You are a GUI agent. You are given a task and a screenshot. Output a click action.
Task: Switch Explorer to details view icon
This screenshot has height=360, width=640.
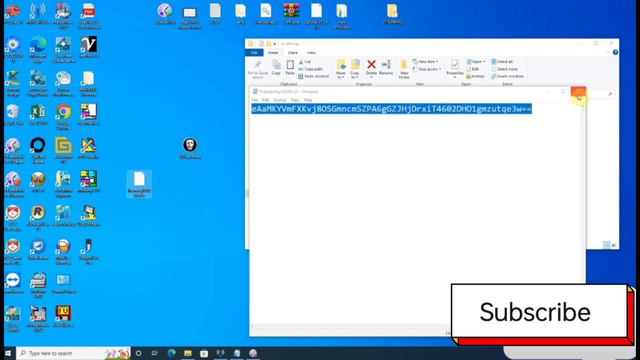(x=607, y=244)
